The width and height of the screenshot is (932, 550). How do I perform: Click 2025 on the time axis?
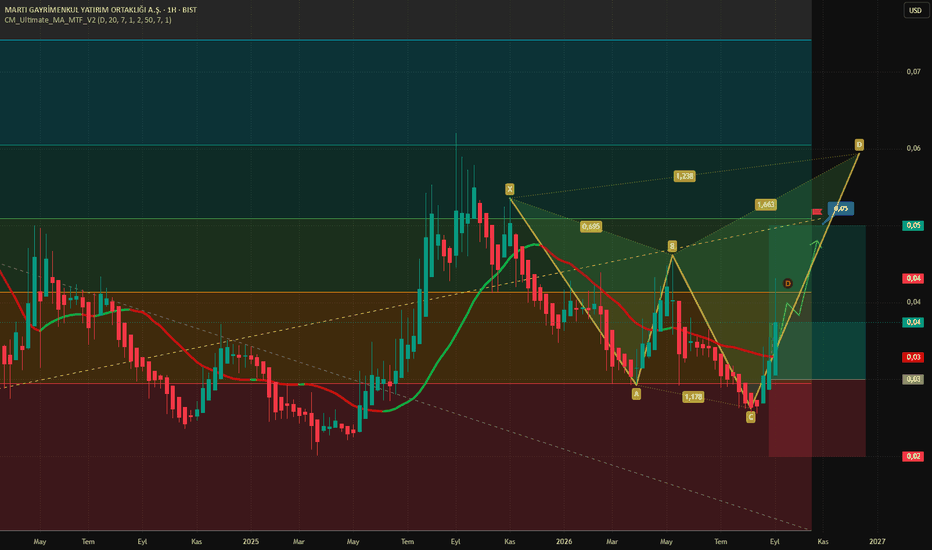[251, 542]
